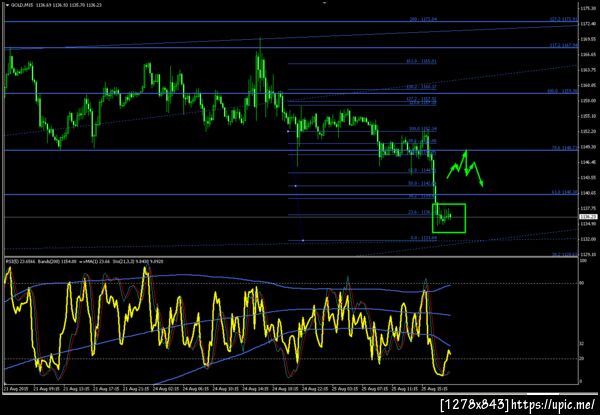Click the GOLD,M15 symbol title text
The height and width of the screenshot is (415, 600).
(22, 6)
